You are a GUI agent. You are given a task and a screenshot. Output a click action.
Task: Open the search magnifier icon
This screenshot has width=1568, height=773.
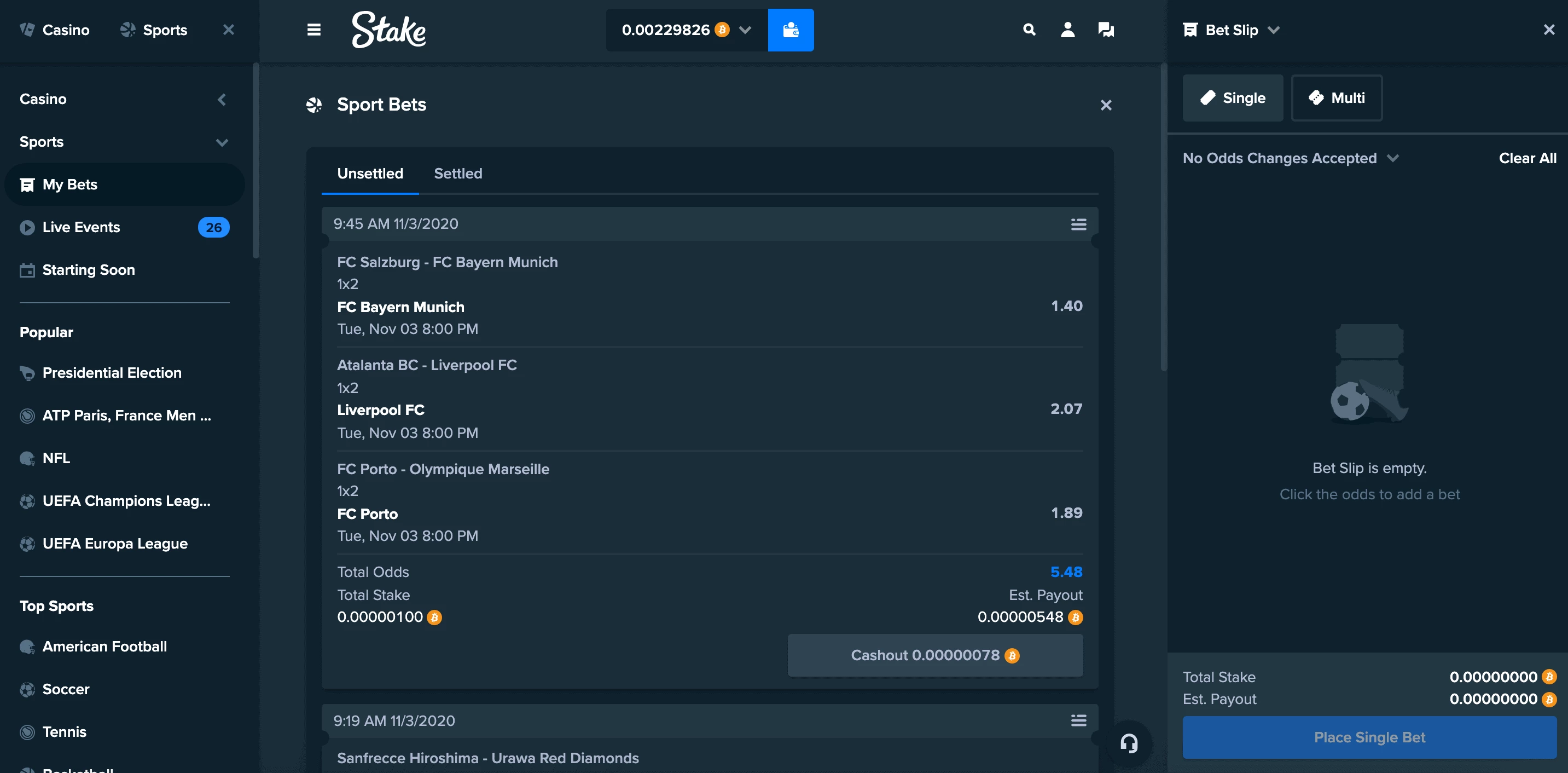click(1029, 29)
